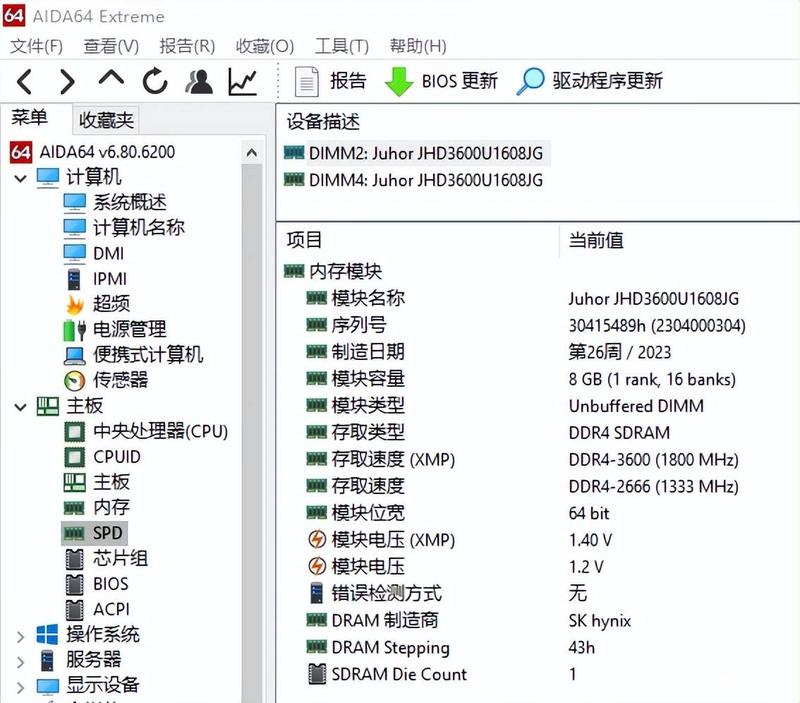Open the 文件(F) menu
800x703 pixels.
(36, 46)
